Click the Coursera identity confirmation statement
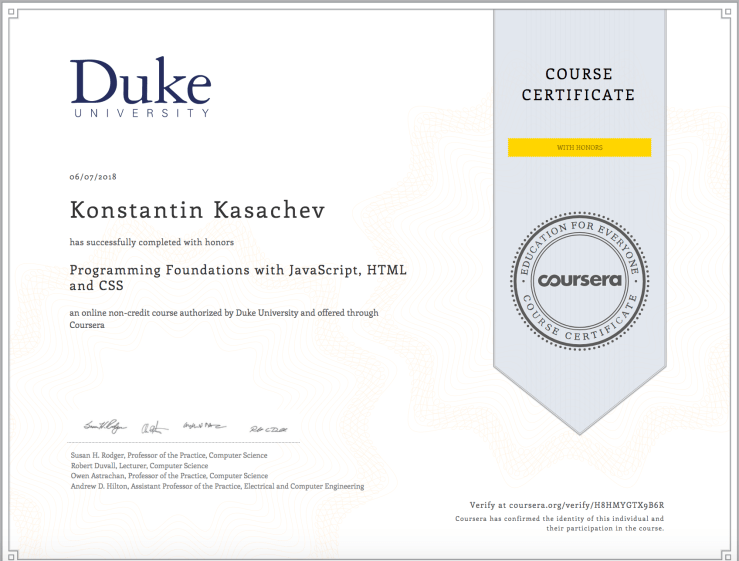The height and width of the screenshot is (561, 739). [x=559, y=523]
